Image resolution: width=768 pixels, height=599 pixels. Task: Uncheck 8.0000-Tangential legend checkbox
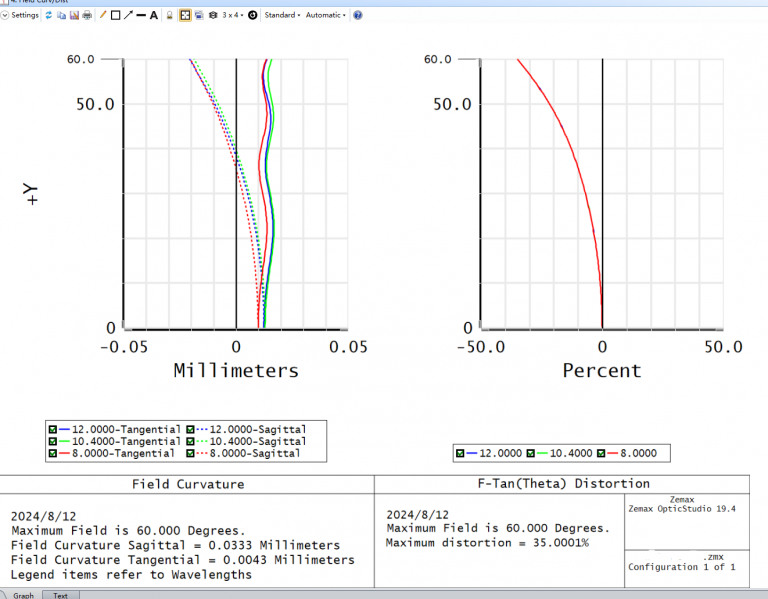pyautogui.click(x=53, y=454)
